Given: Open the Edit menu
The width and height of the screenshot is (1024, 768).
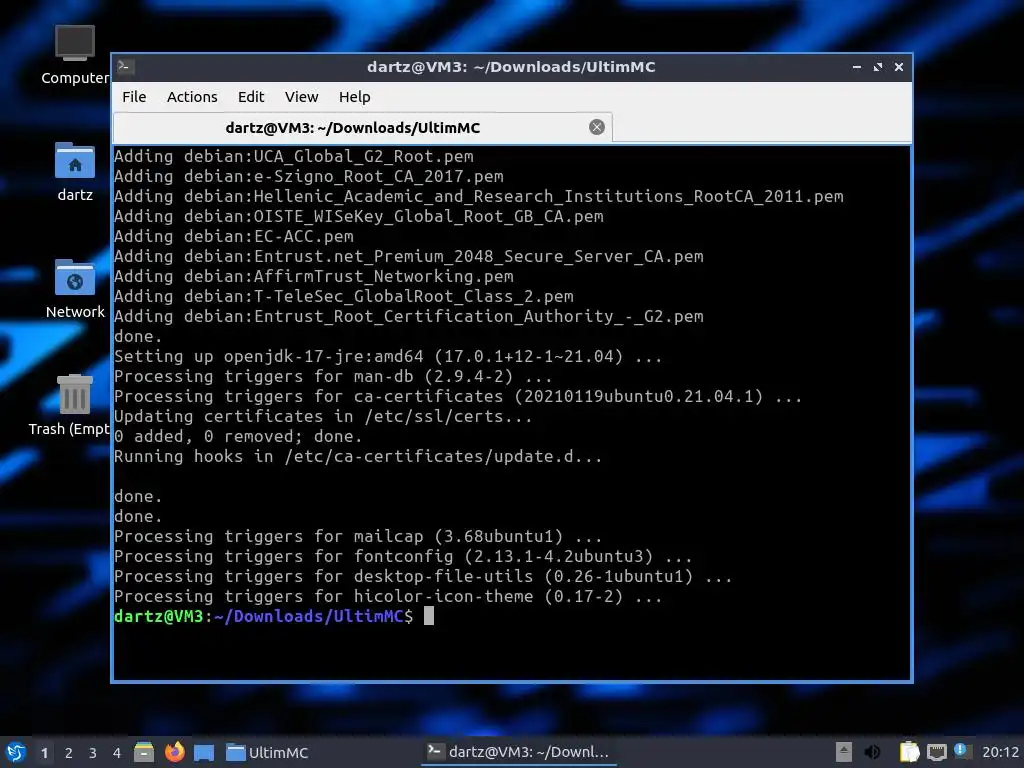Looking at the screenshot, I should (251, 97).
